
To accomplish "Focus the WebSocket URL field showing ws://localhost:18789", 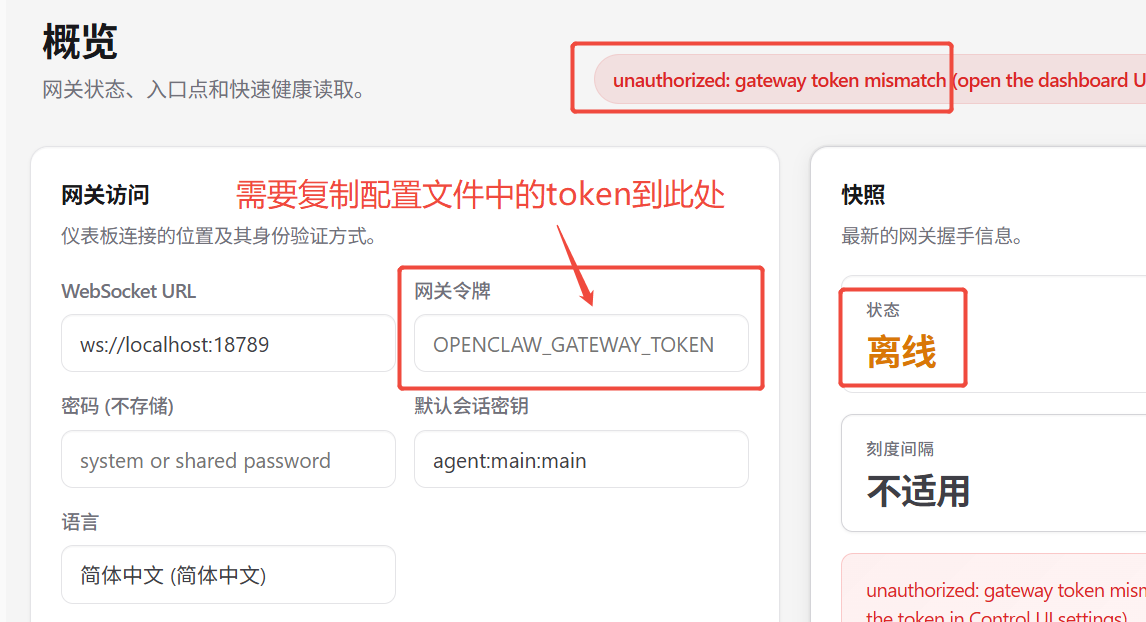I will (x=228, y=344).
